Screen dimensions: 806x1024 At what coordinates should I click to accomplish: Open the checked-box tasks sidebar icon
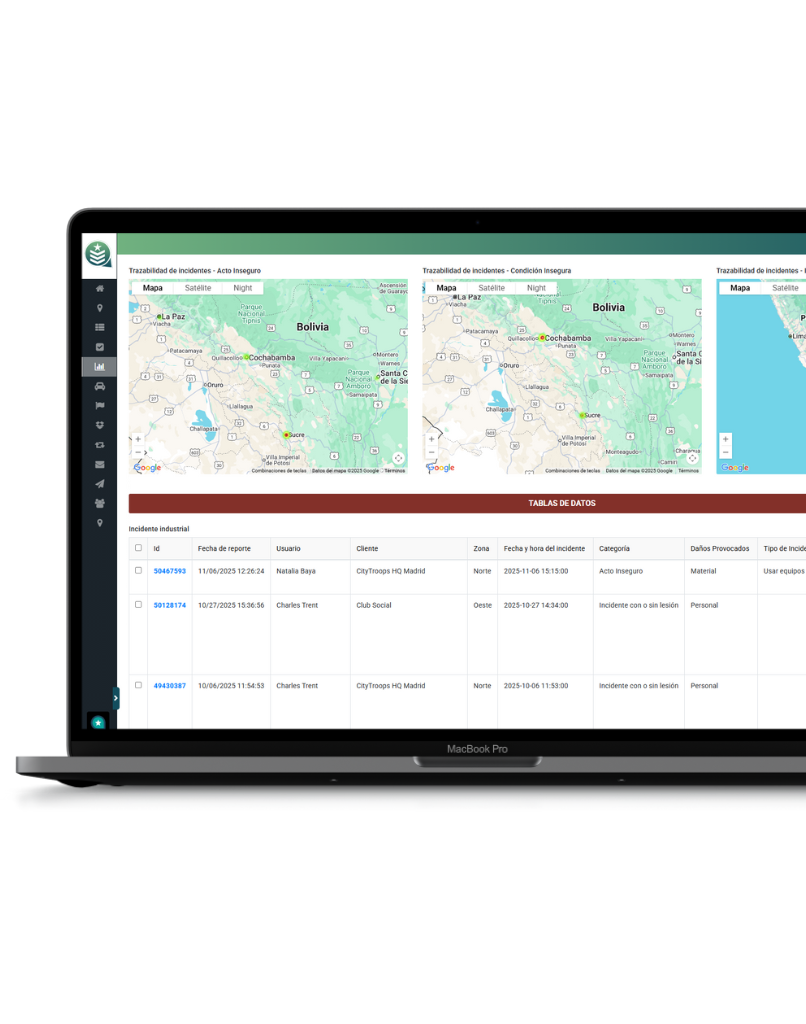tap(99, 347)
